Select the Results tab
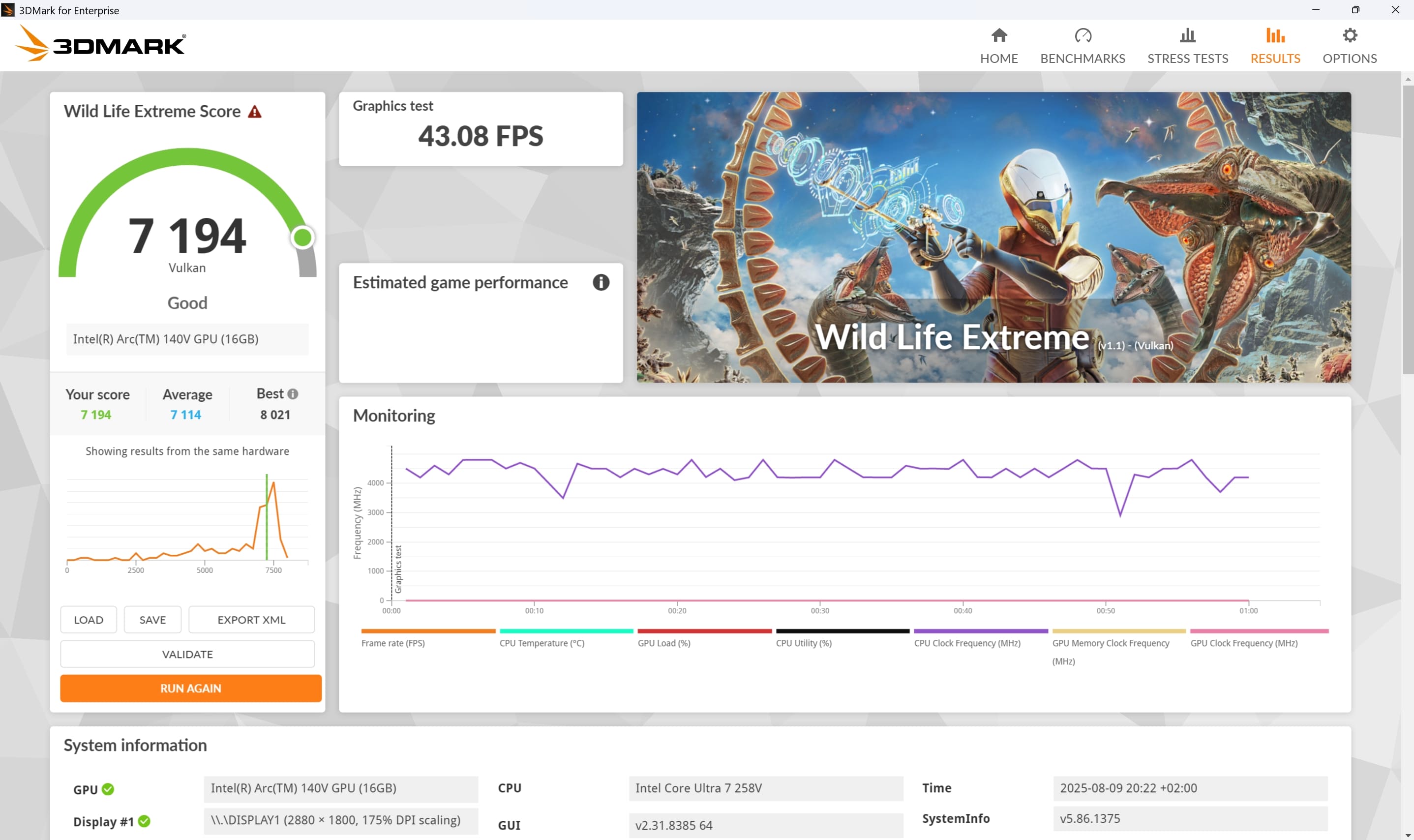1414x840 pixels. coord(1275,46)
